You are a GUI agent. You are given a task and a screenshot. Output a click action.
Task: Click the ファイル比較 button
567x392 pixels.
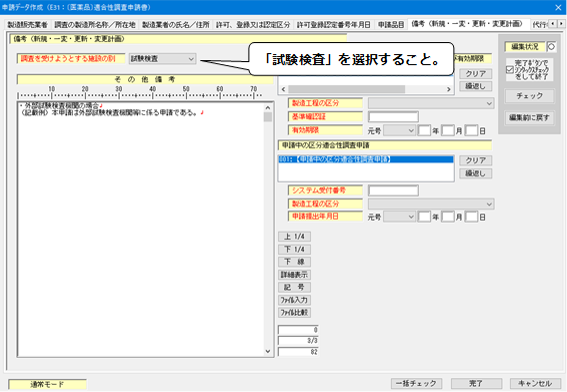coord(294,312)
